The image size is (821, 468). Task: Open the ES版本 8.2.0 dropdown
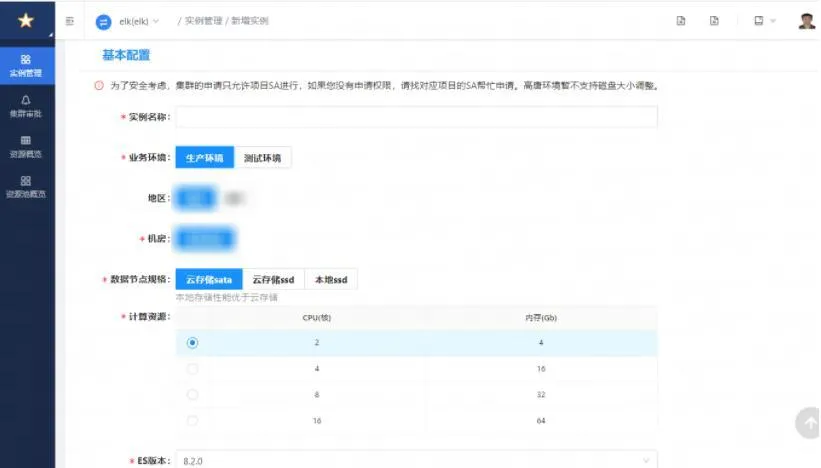coord(416,460)
